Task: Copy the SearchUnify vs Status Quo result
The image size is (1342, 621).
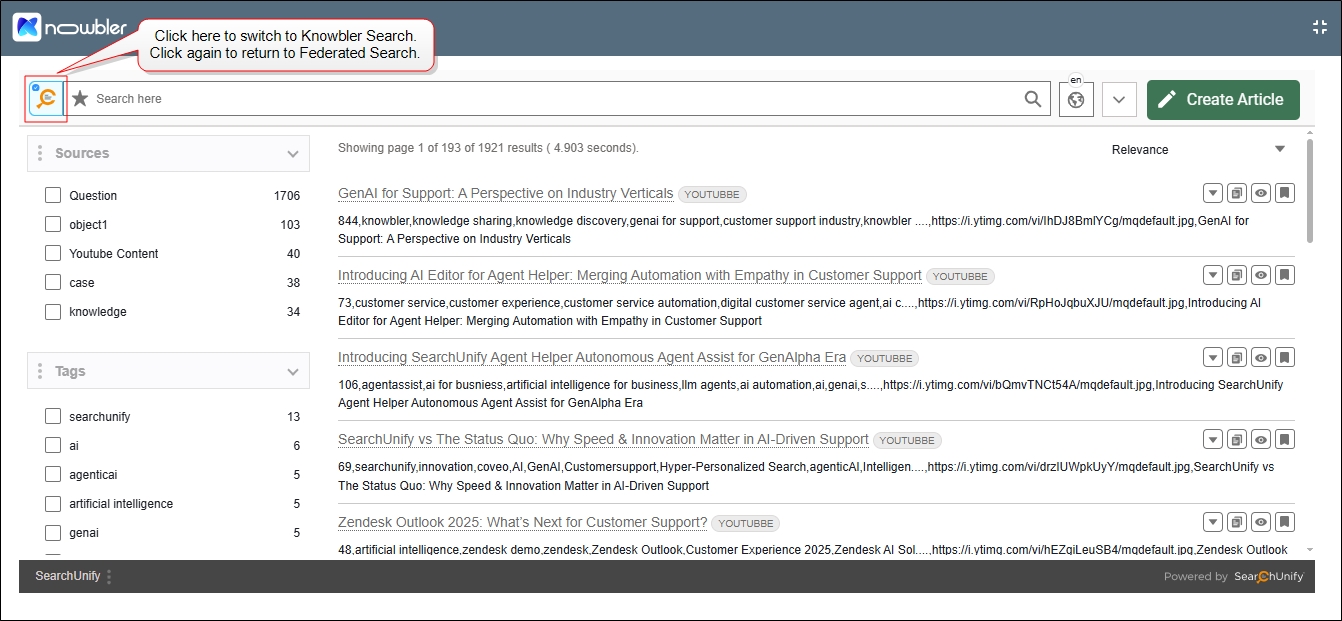Action: 1237,439
